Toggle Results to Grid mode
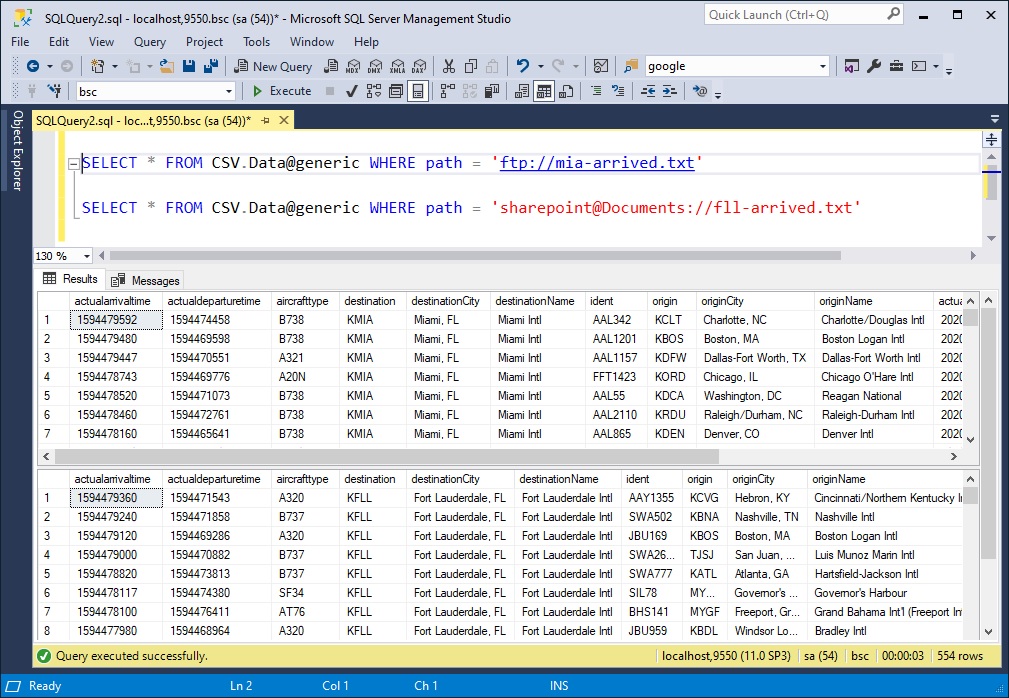Viewport: 1009px width, 698px height. click(546, 91)
